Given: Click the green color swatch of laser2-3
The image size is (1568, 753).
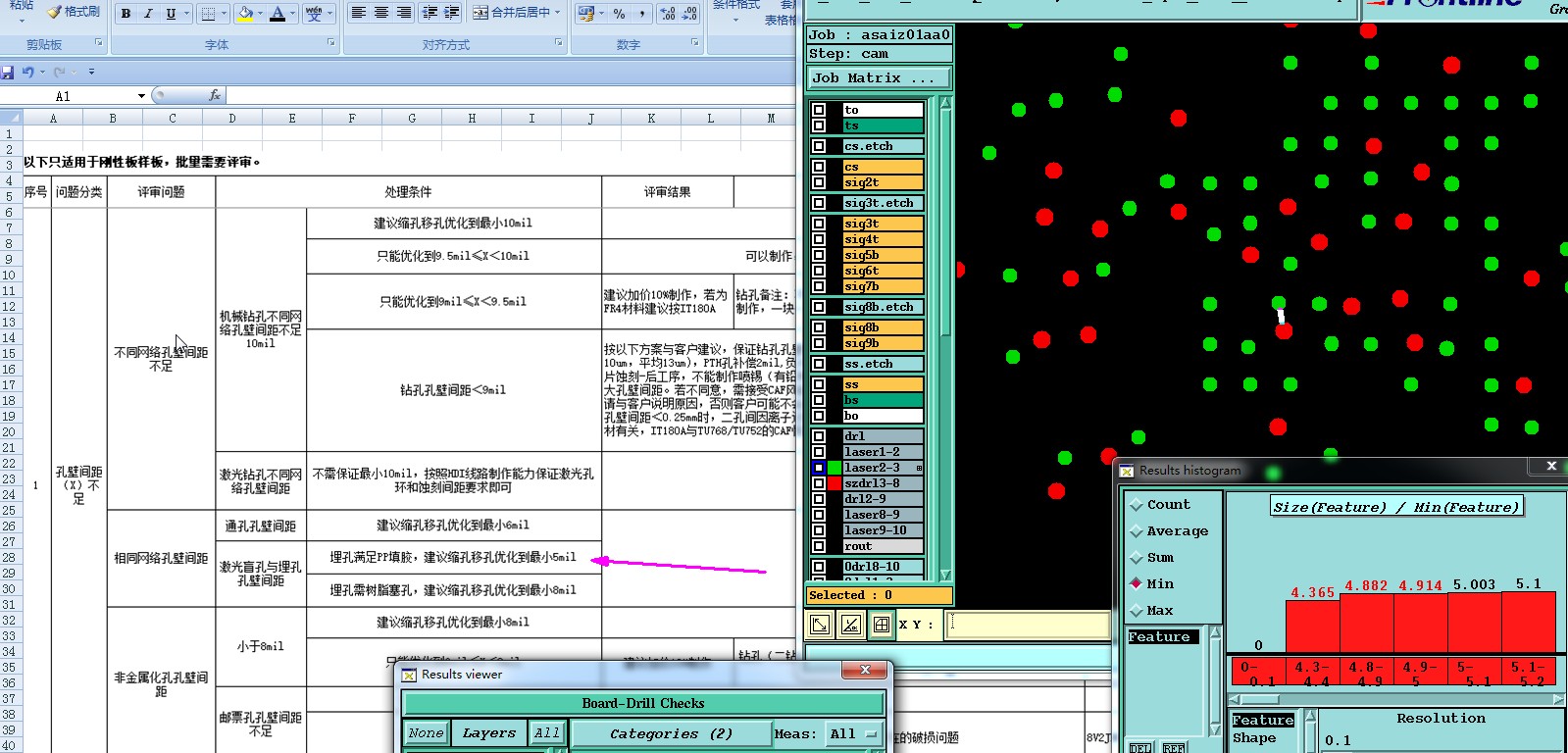Looking at the screenshot, I should tap(835, 468).
